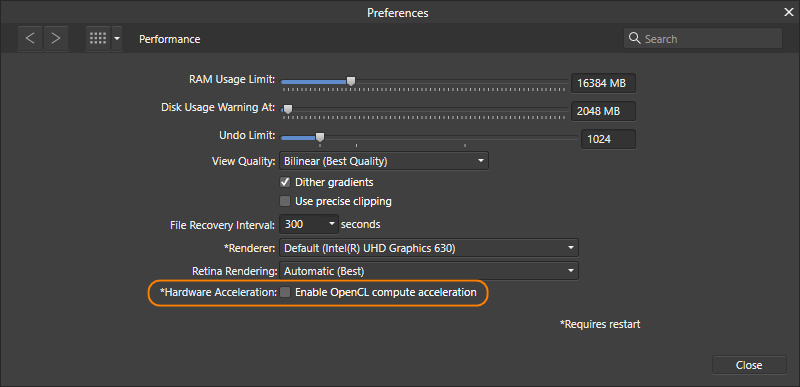Go back to previous preferences page

pyautogui.click(x=30, y=39)
